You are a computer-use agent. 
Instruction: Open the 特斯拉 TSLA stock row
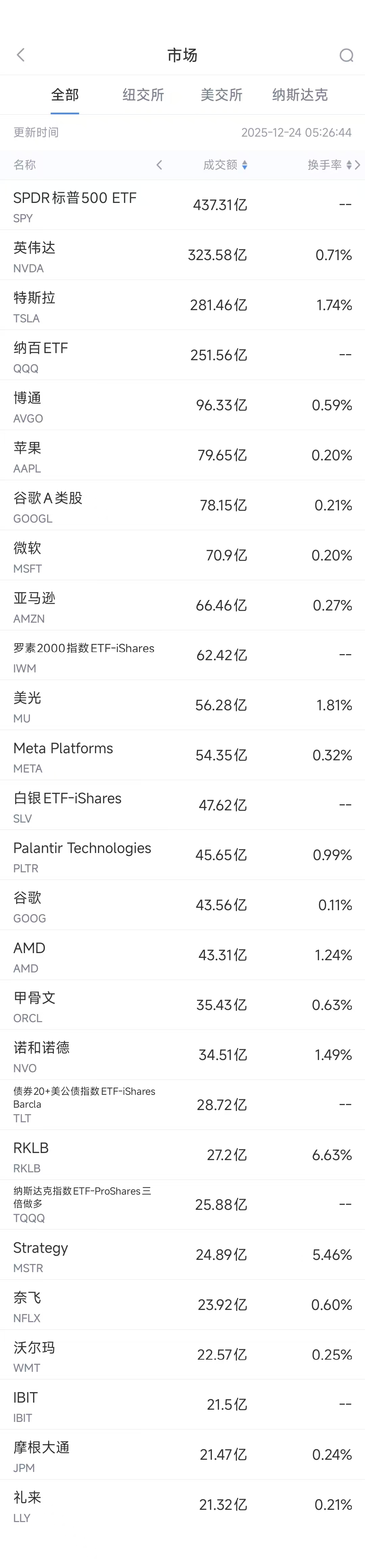pos(182,305)
